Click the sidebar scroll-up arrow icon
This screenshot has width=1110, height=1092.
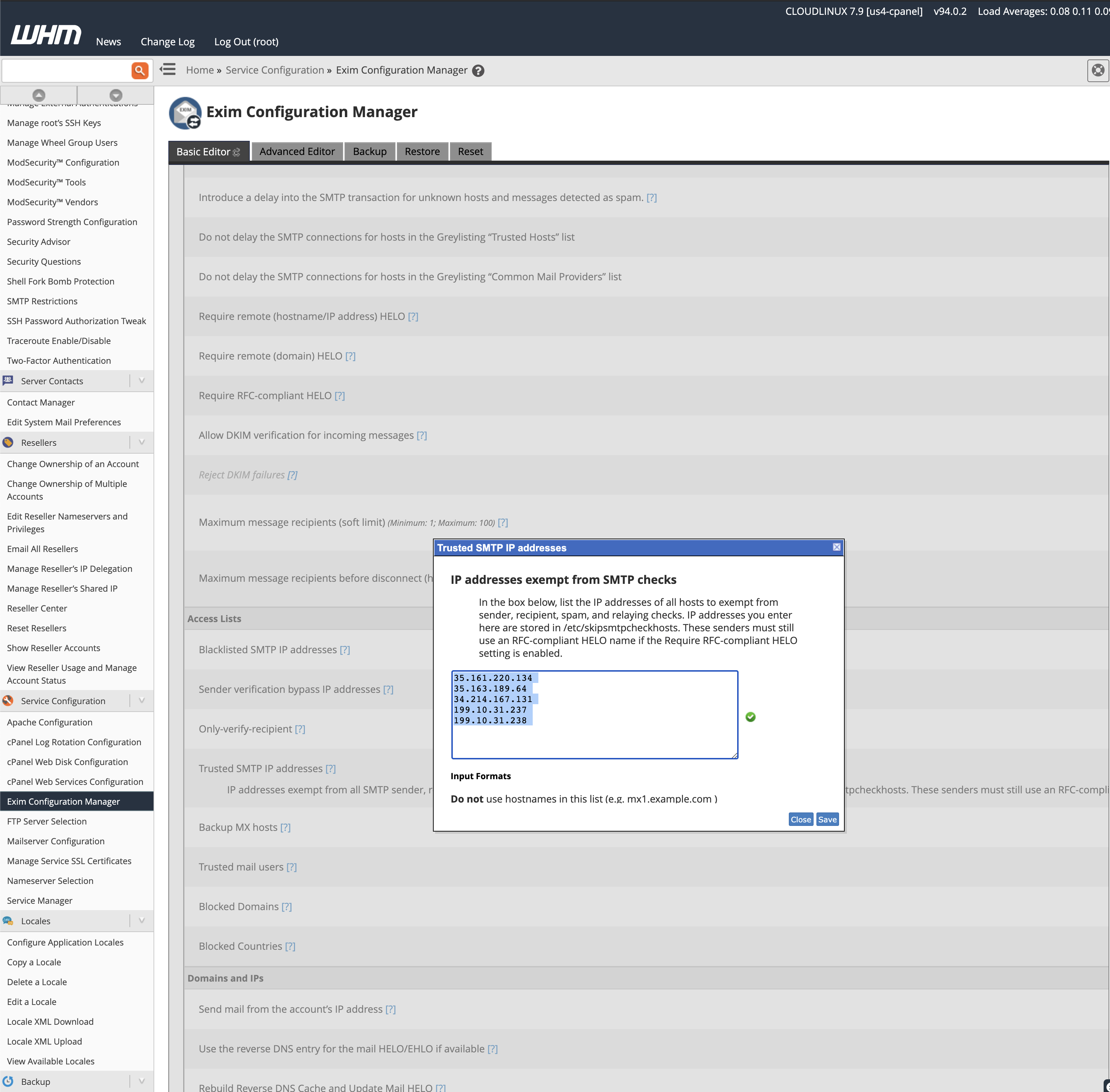point(39,94)
